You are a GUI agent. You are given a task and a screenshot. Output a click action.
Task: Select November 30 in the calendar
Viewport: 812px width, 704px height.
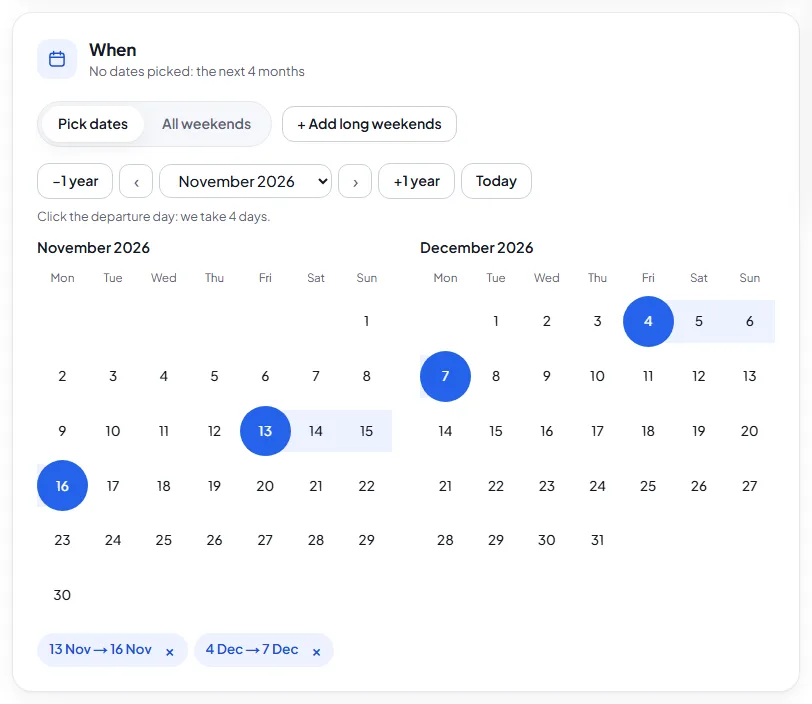(x=62, y=595)
